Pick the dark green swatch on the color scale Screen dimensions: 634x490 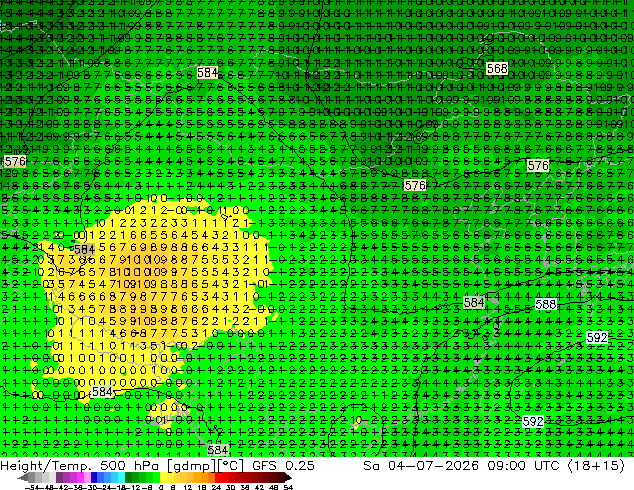[x=128, y=477]
